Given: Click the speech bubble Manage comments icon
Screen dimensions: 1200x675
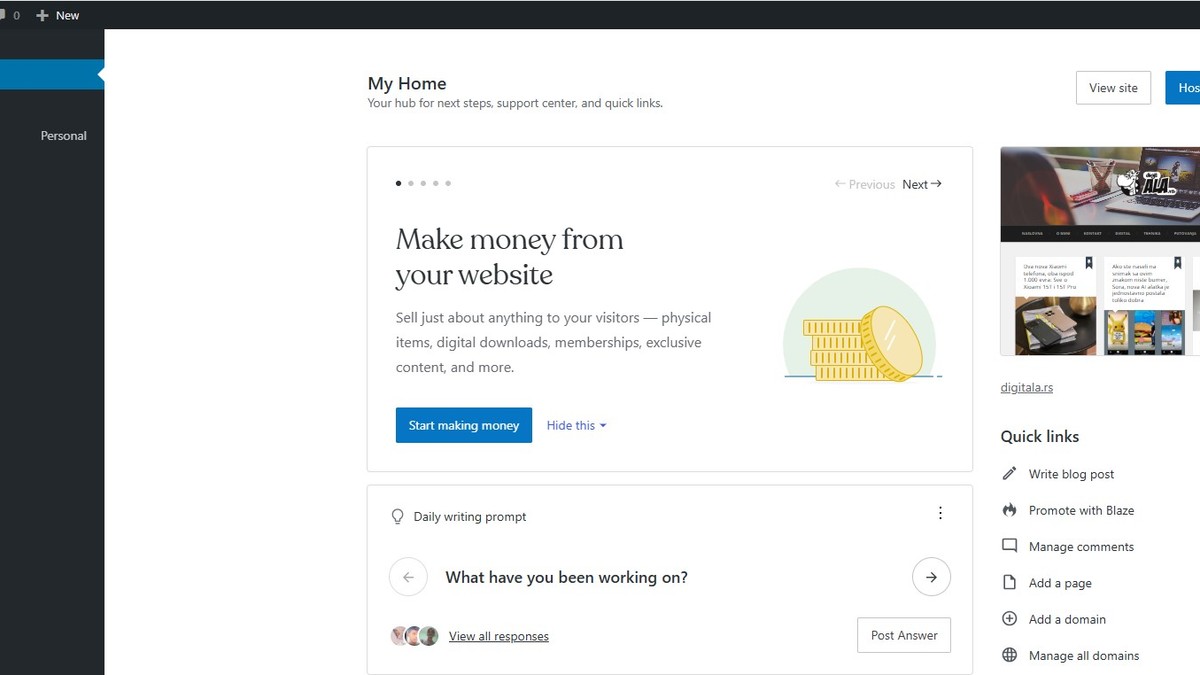Looking at the screenshot, I should click(1009, 546).
